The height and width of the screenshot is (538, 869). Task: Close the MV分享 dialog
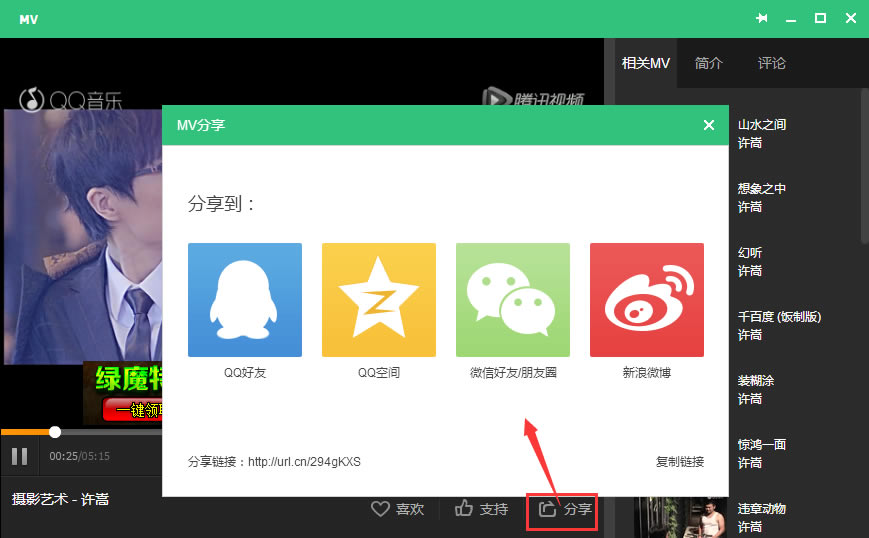click(x=708, y=125)
